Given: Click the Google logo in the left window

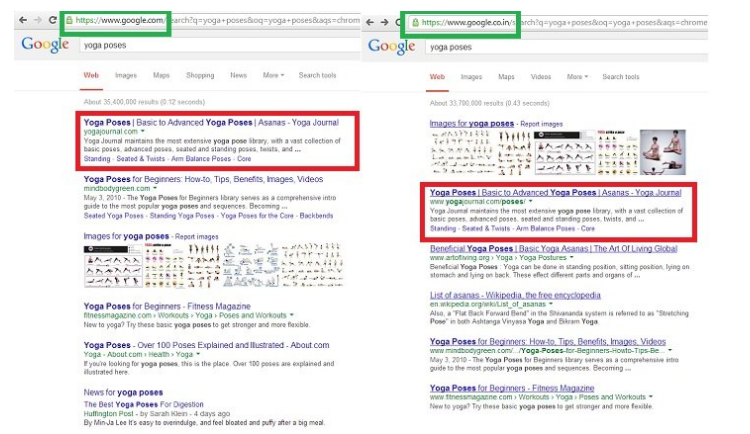Looking at the screenshot, I should (45, 45).
